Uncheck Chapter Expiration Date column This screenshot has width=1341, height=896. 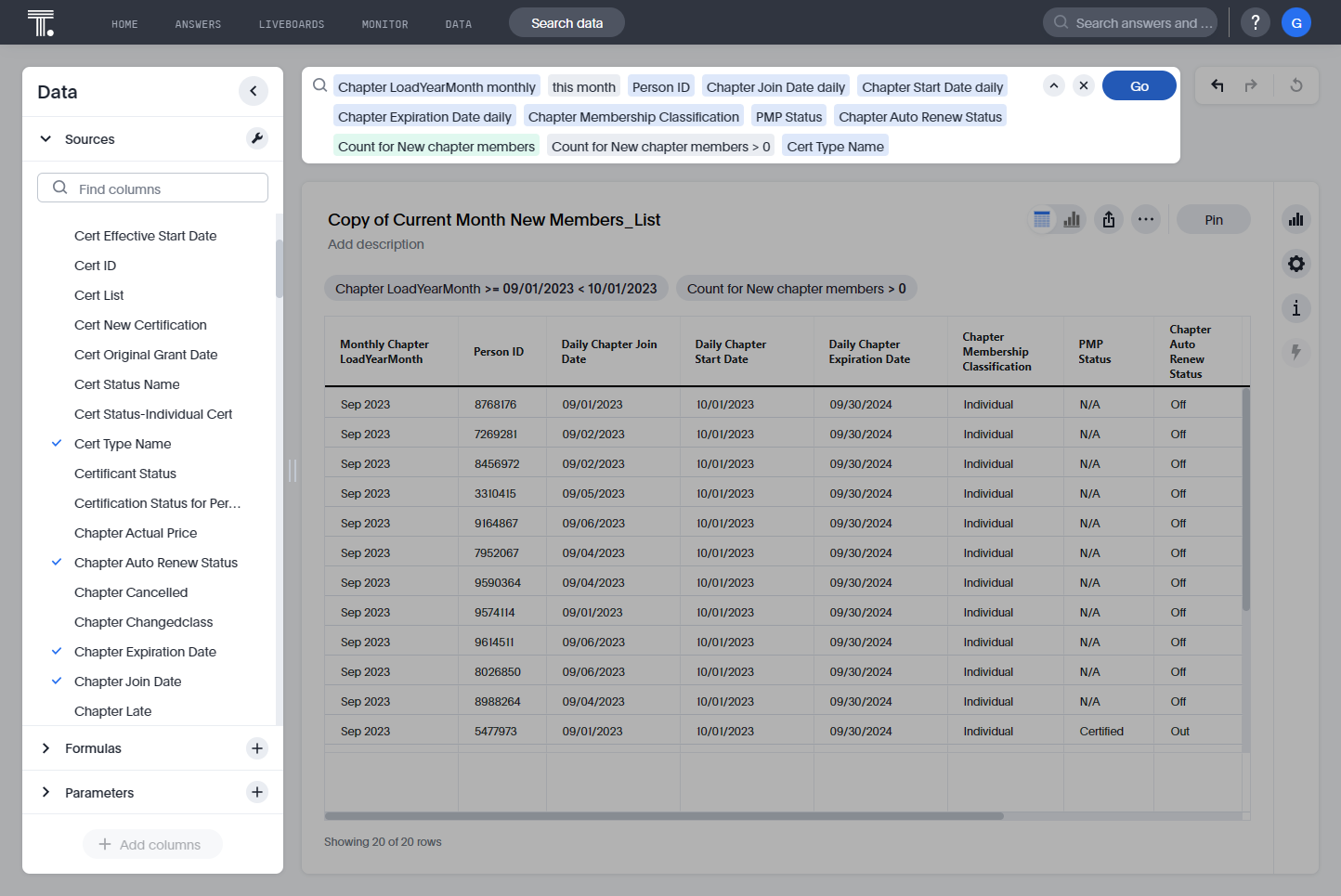[57, 652]
